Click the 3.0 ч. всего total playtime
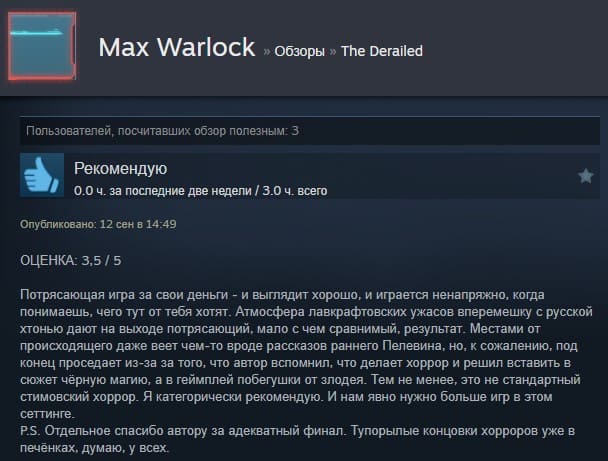The image size is (608, 461). (295, 191)
